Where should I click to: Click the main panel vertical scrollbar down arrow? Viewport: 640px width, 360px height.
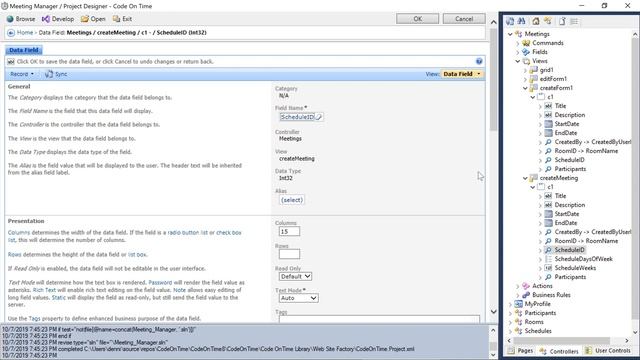[493, 312]
